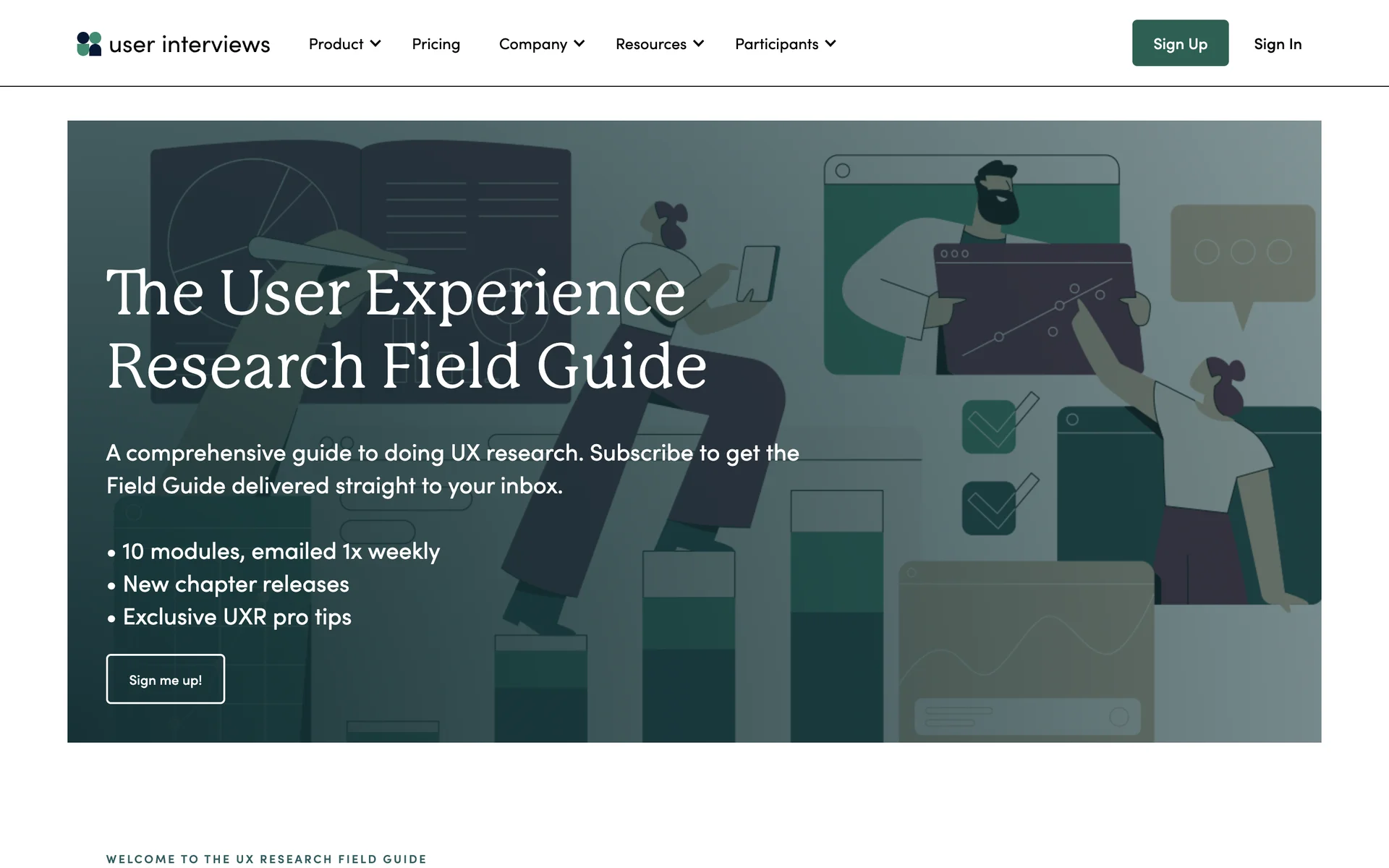The width and height of the screenshot is (1389, 868).
Task: Expand the Product dropdown chevron
Action: pos(375,43)
